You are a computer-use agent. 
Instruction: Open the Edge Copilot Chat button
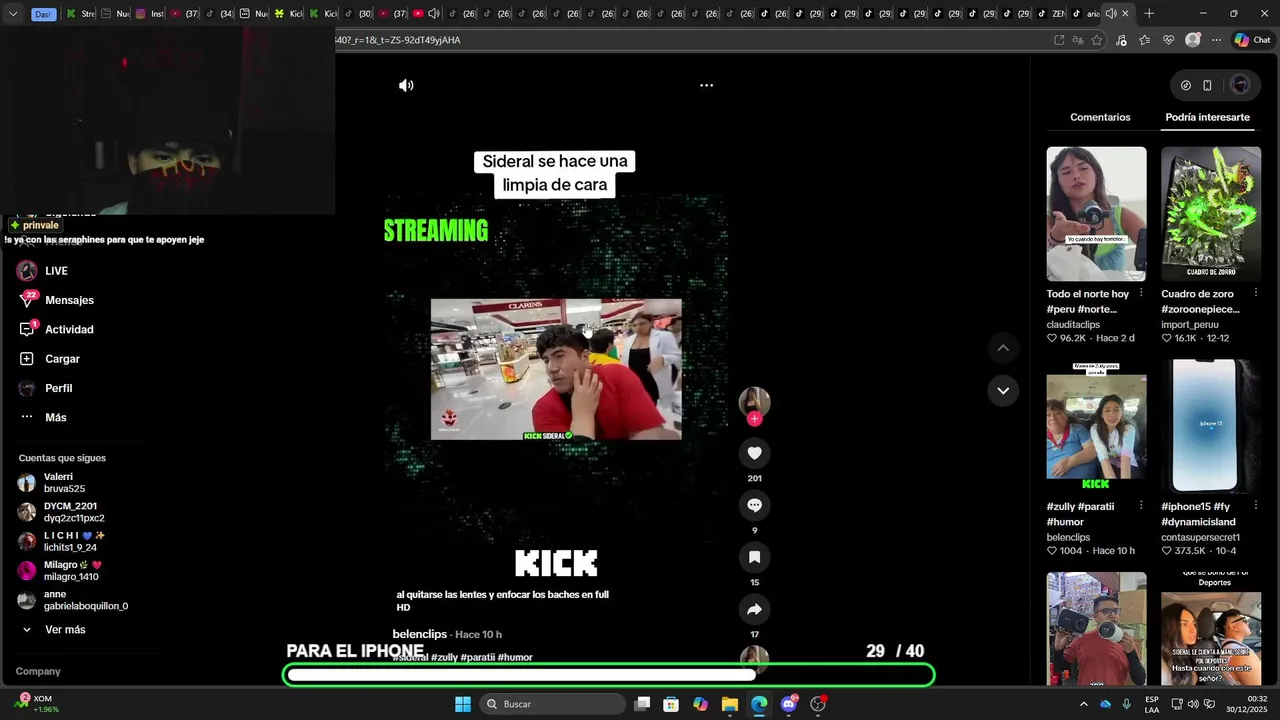(1252, 40)
